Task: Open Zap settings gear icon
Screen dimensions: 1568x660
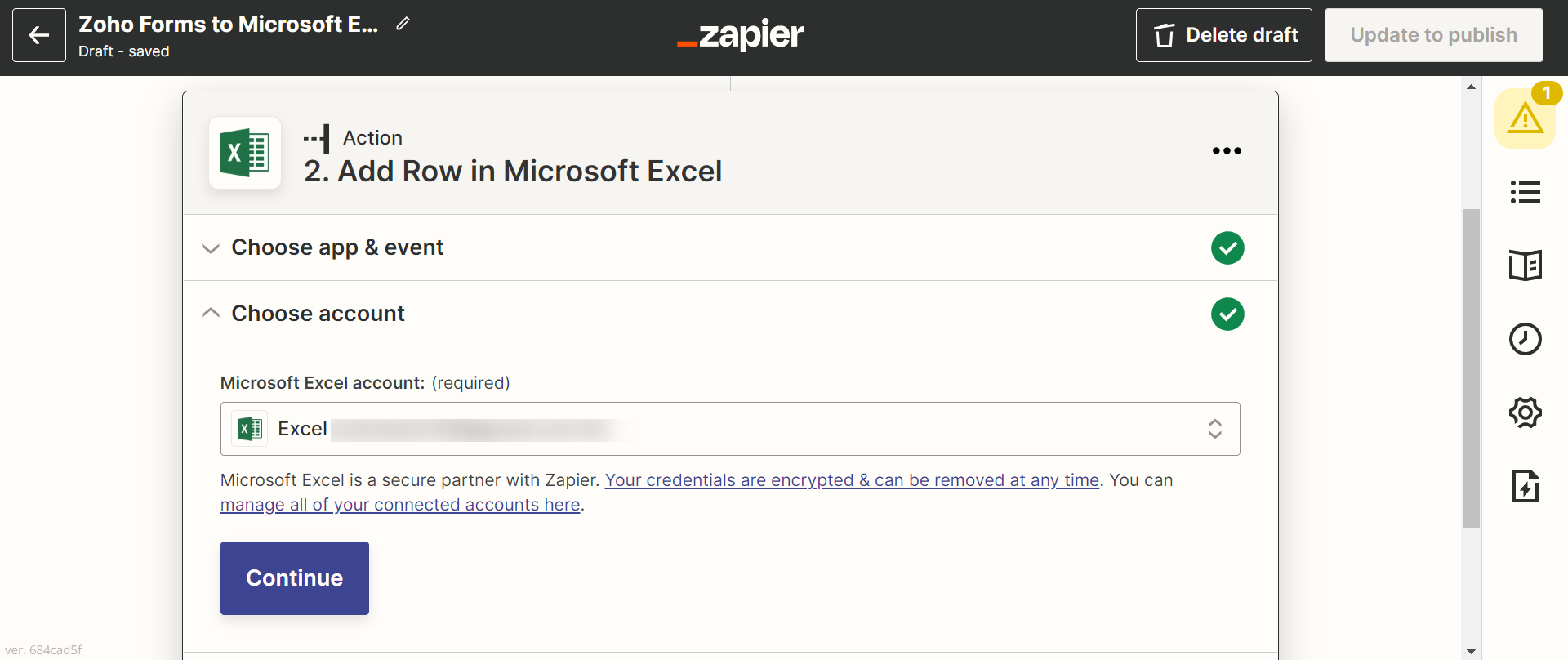Action: point(1525,412)
